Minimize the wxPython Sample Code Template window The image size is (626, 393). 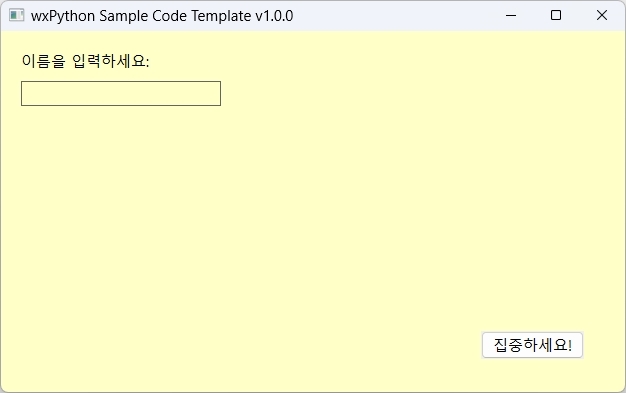(x=511, y=16)
